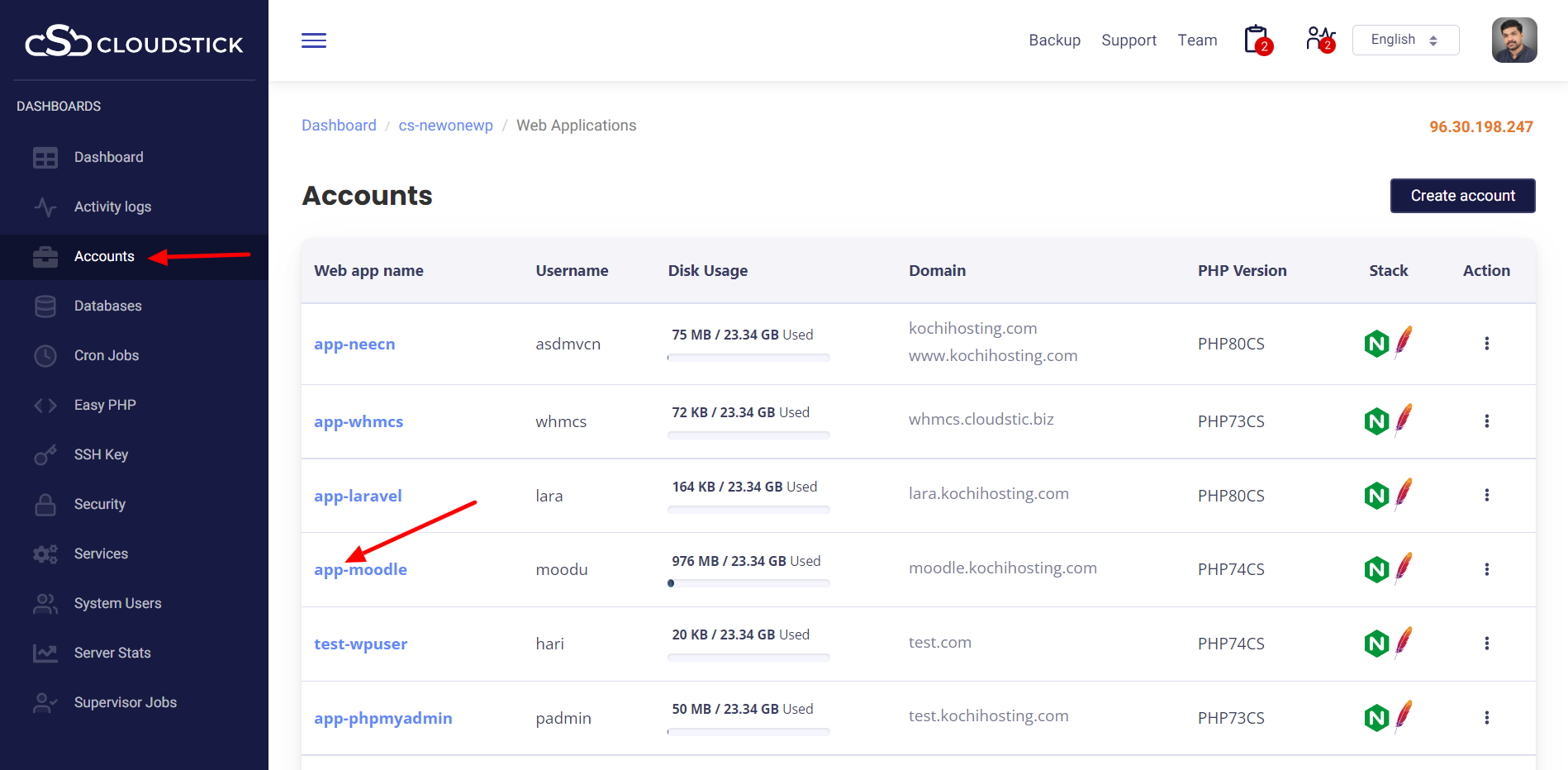The image size is (1568, 770).
Task: Click the hamburger menu icon
Action: pyautogui.click(x=314, y=40)
